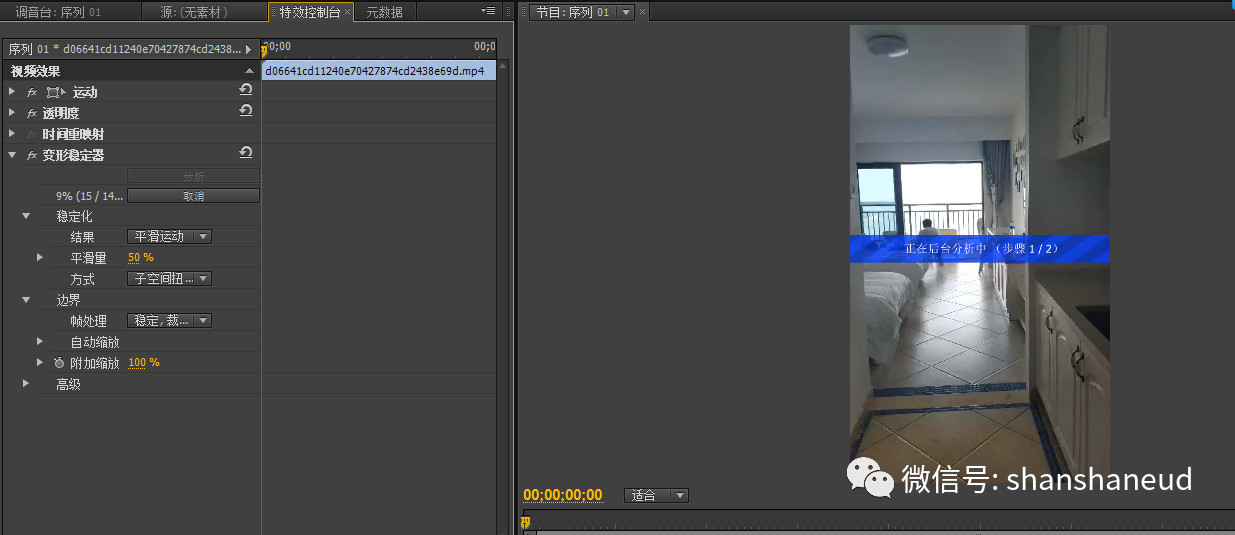Open the 结果 dropdown showing 平滑运动
This screenshot has height=535, width=1235.
pyautogui.click(x=169, y=237)
